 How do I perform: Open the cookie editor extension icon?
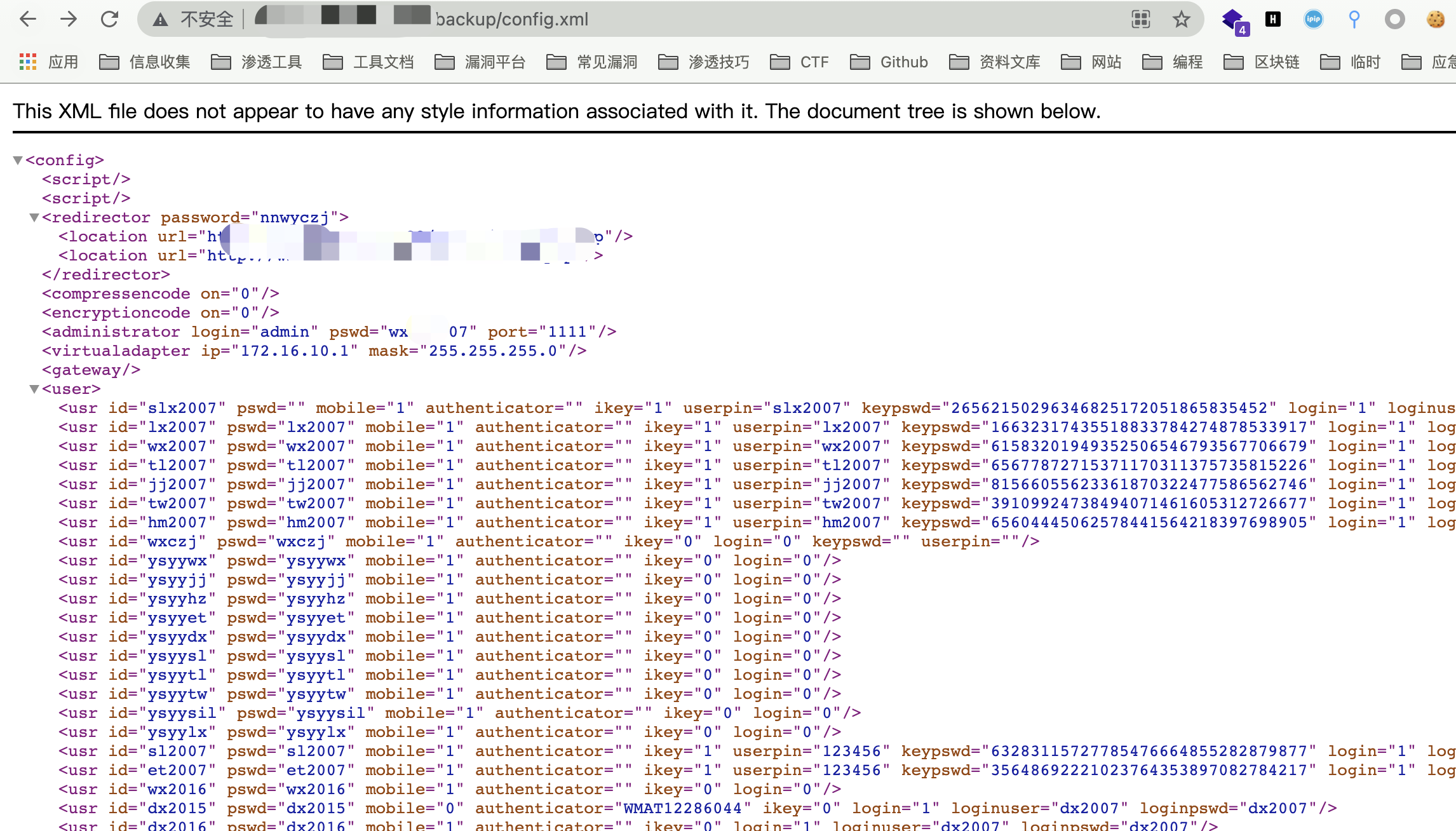pyautogui.click(x=1435, y=19)
